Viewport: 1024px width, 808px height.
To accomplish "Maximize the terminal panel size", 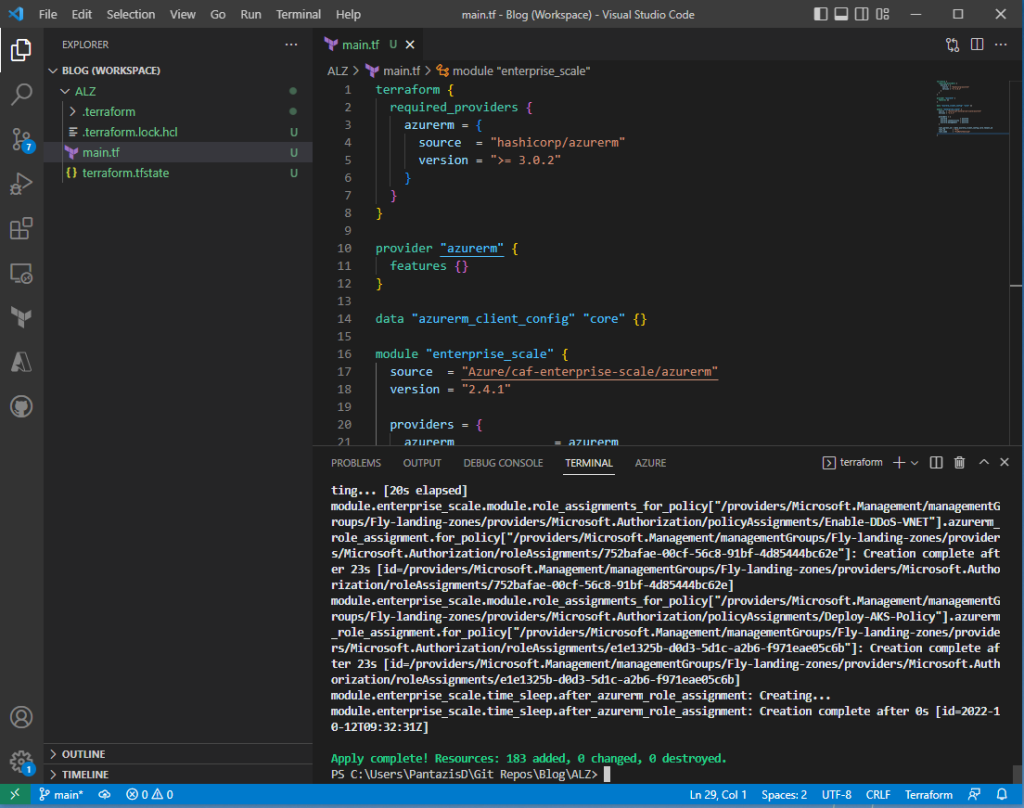I will (983, 463).
